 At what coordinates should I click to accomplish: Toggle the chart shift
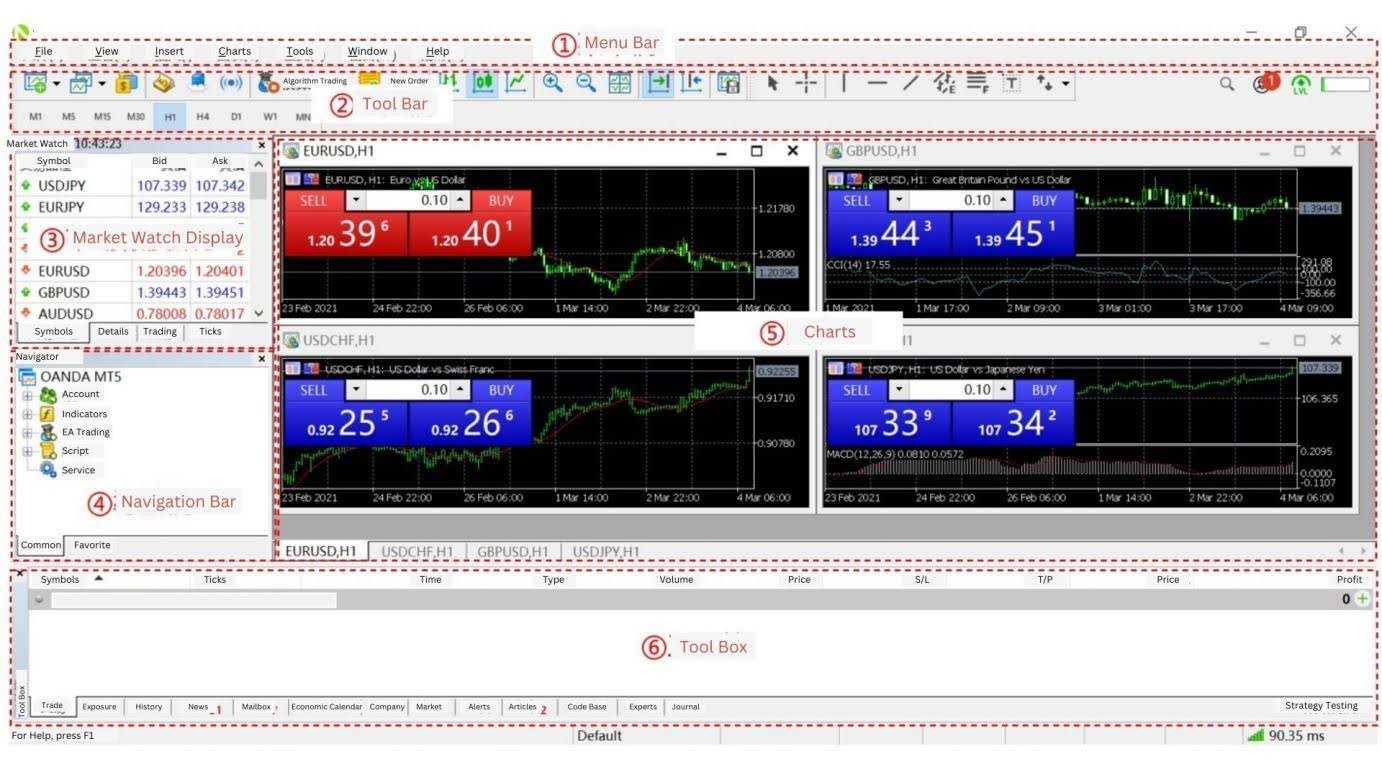[x=691, y=84]
